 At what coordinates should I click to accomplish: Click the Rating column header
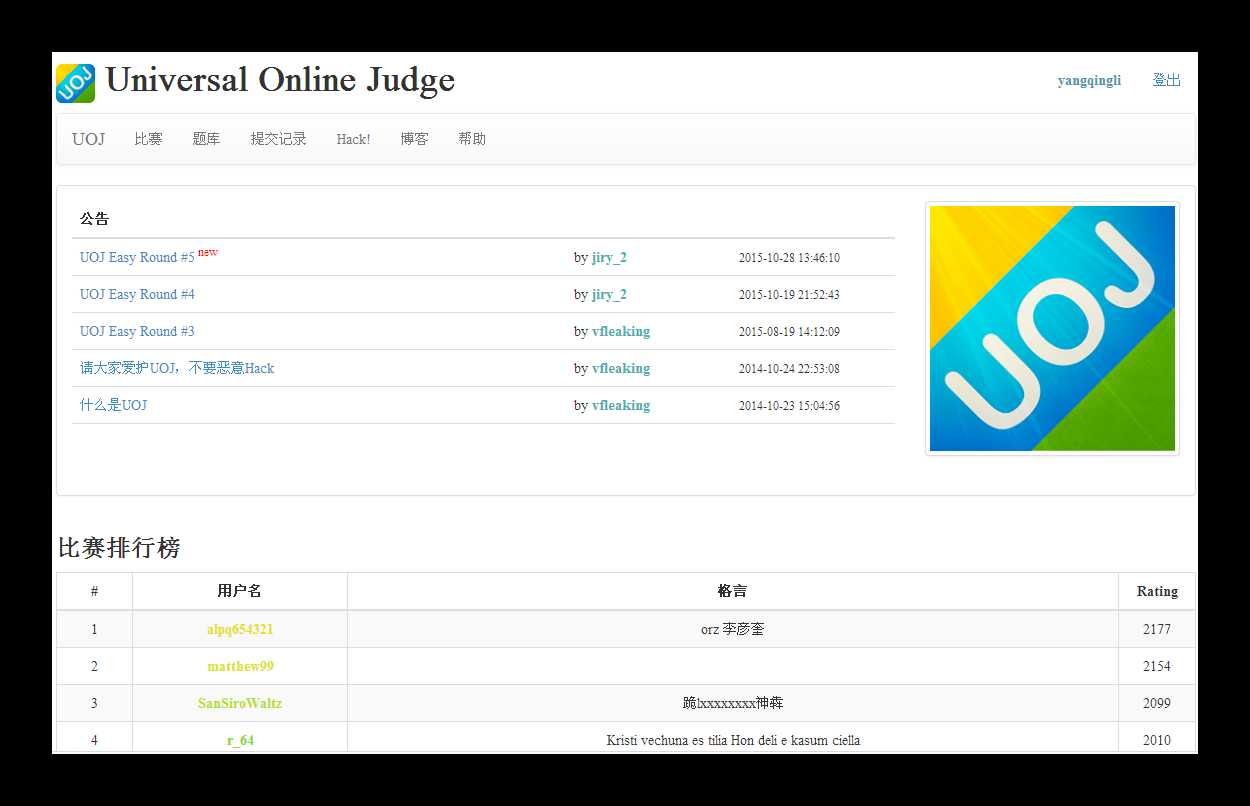(1157, 592)
